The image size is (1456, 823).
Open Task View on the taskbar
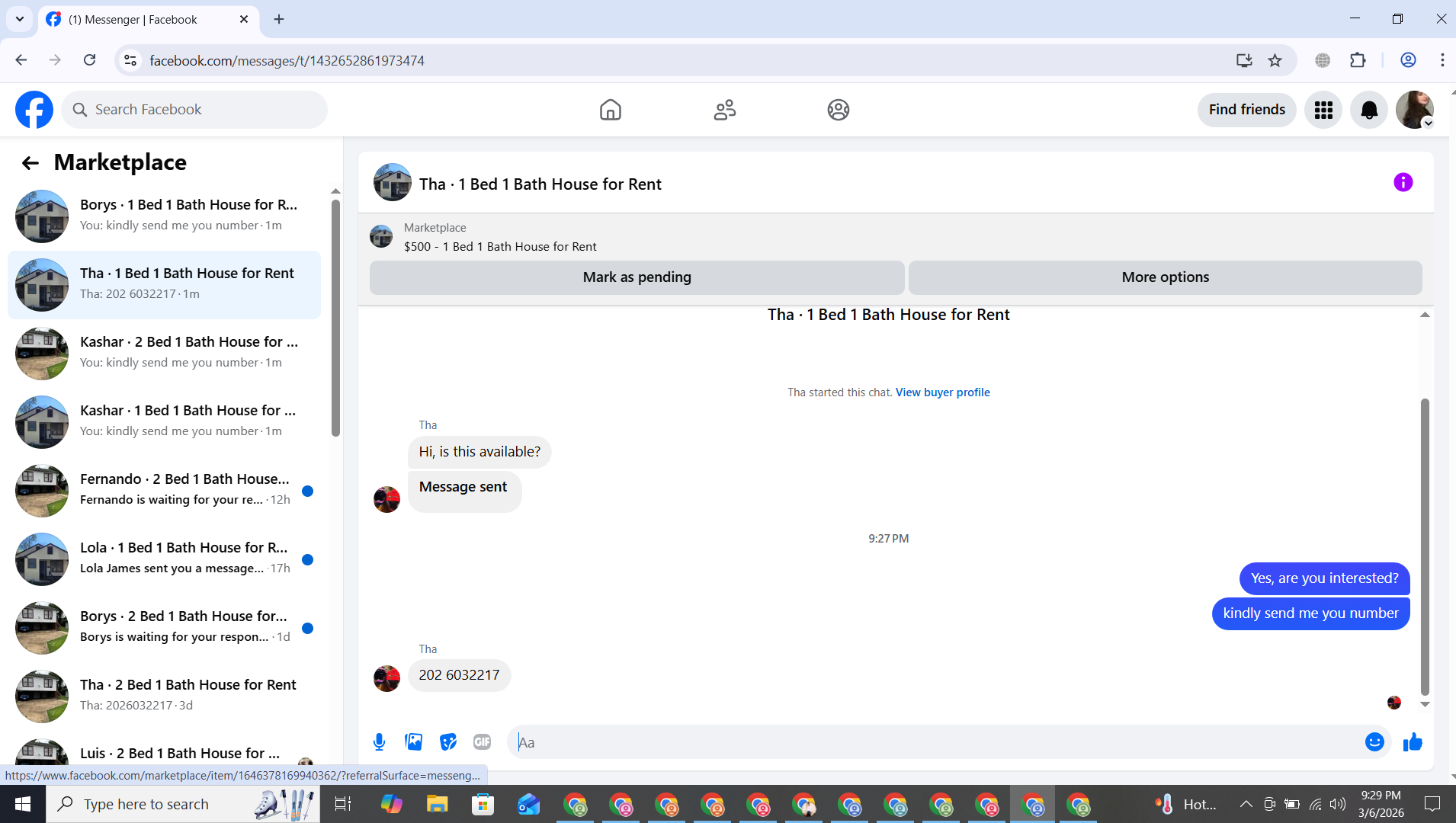342,804
